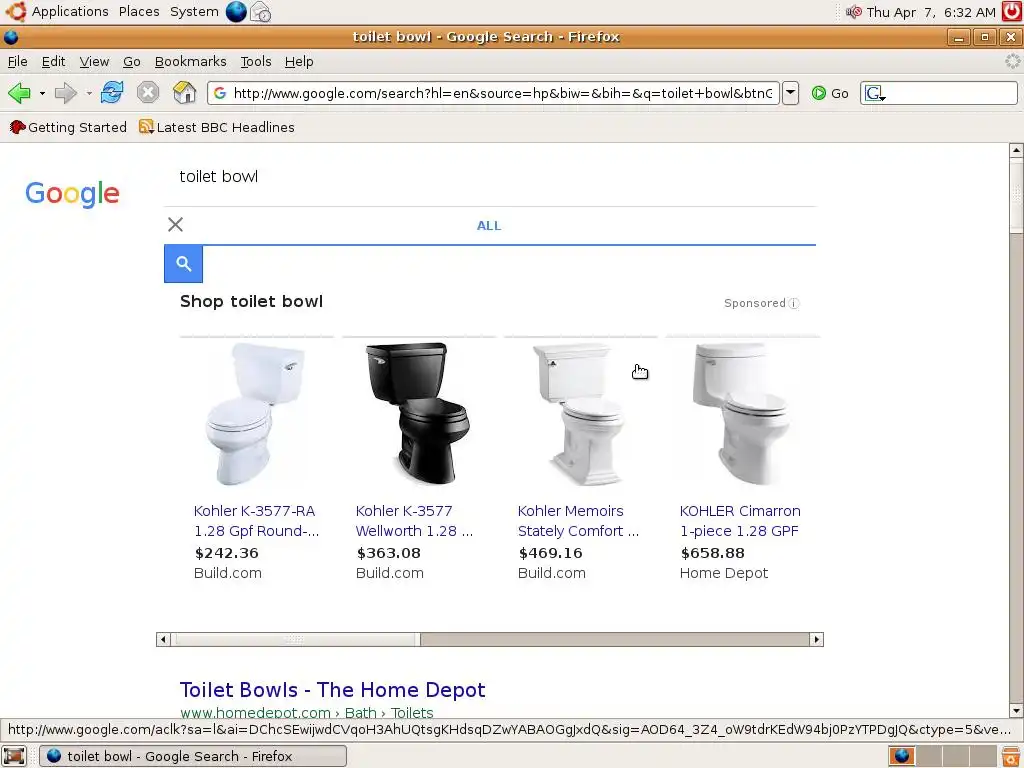The image size is (1024, 768).
Task: Open the File menu
Action: coord(18,61)
